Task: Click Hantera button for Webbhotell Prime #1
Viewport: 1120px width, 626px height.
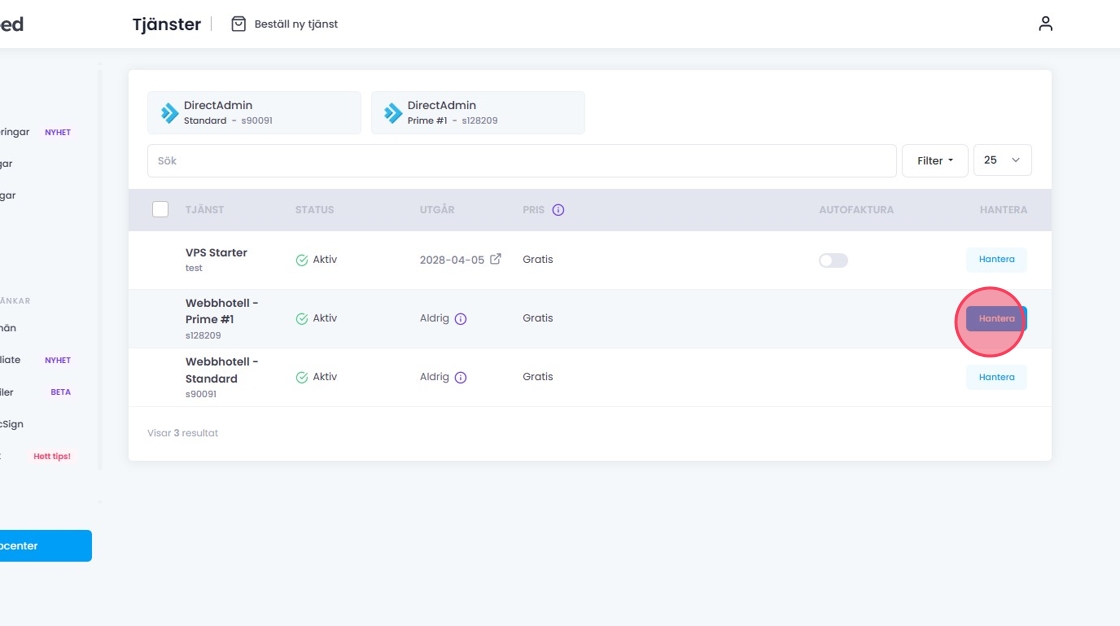Action: pyautogui.click(x=996, y=319)
